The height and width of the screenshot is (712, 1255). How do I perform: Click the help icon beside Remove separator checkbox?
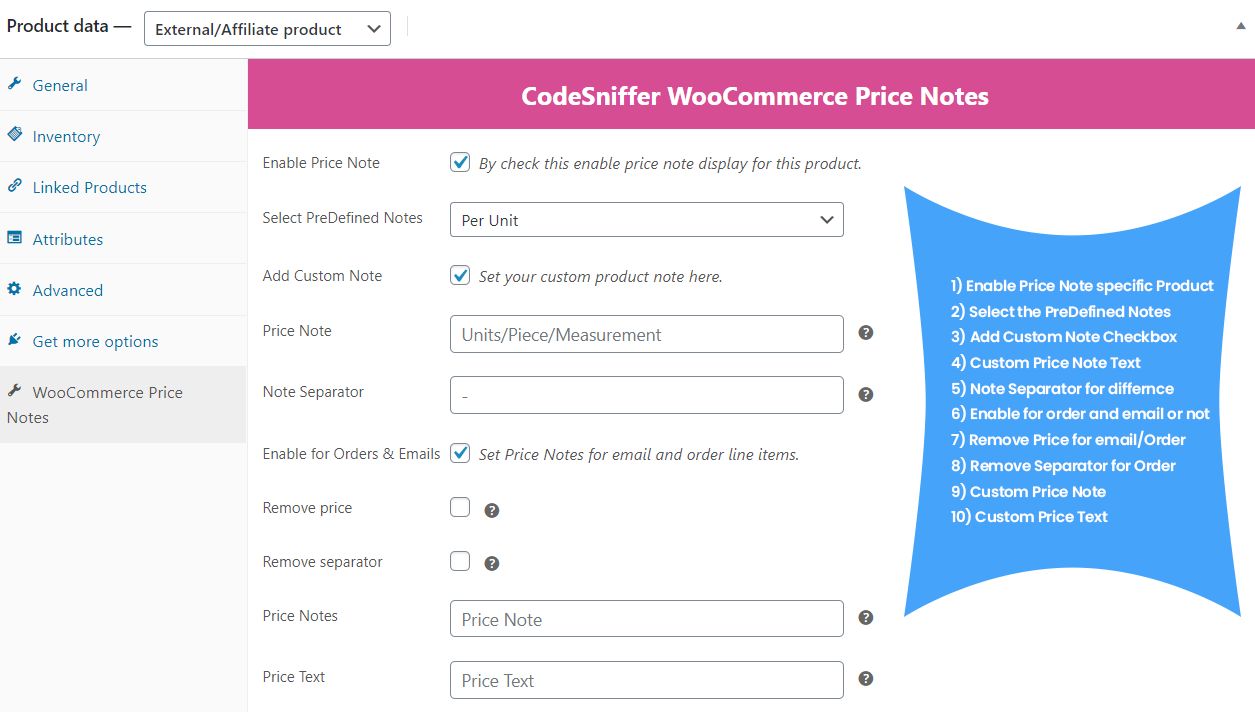point(492,563)
